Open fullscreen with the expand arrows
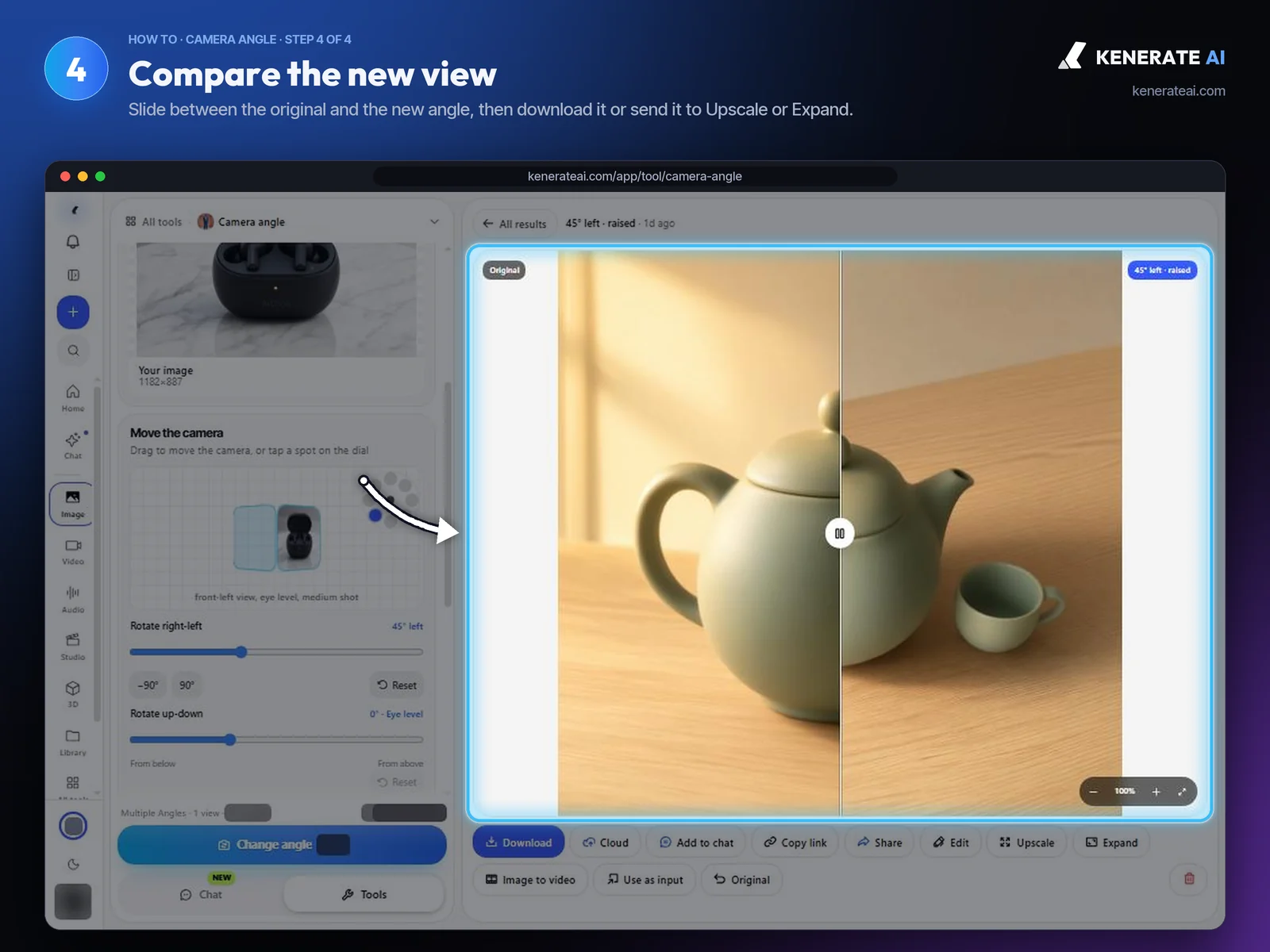This screenshot has width=1270, height=952. [x=1182, y=792]
